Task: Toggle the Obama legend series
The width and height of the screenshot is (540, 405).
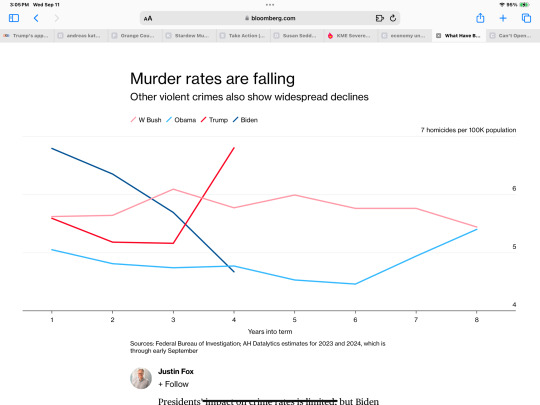Action: tap(181, 120)
